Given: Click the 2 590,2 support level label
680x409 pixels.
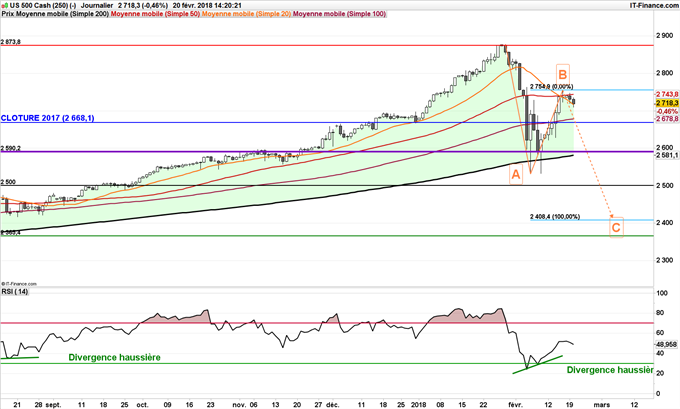Looking at the screenshot, I should 10,148.
